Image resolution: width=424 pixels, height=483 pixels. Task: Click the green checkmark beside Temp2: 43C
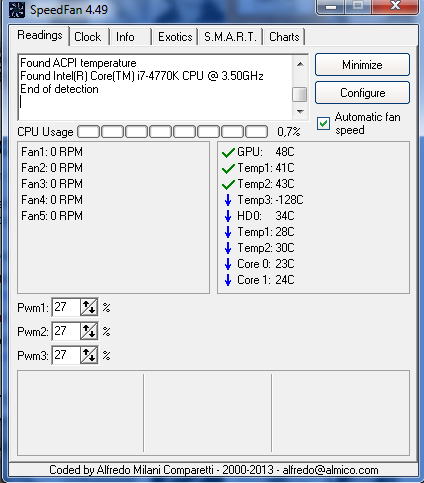coord(228,185)
